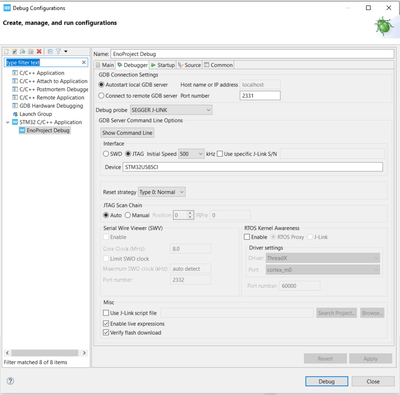Select the JTAG interface option

click(x=128, y=154)
